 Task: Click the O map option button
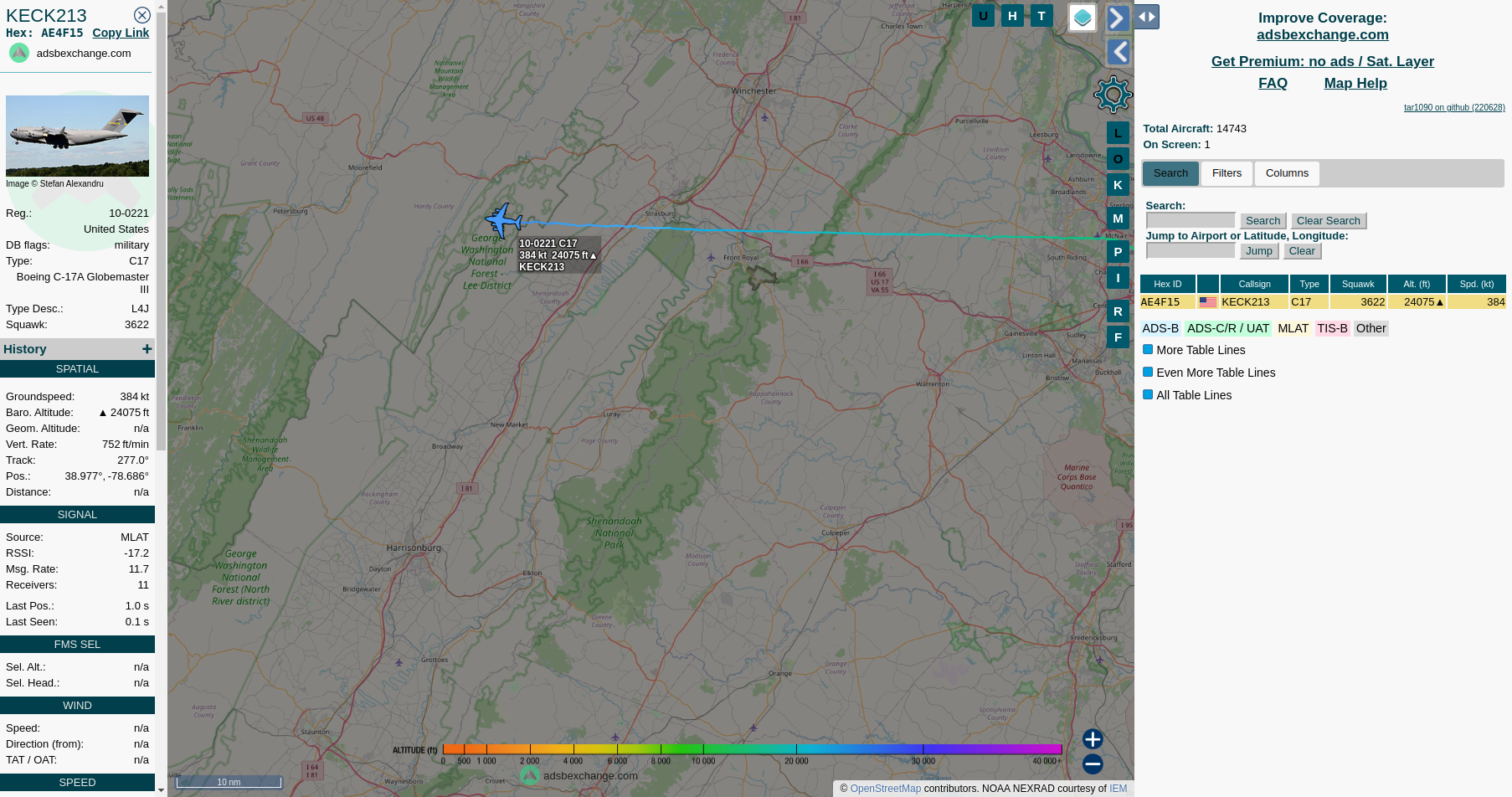click(1118, 159)
